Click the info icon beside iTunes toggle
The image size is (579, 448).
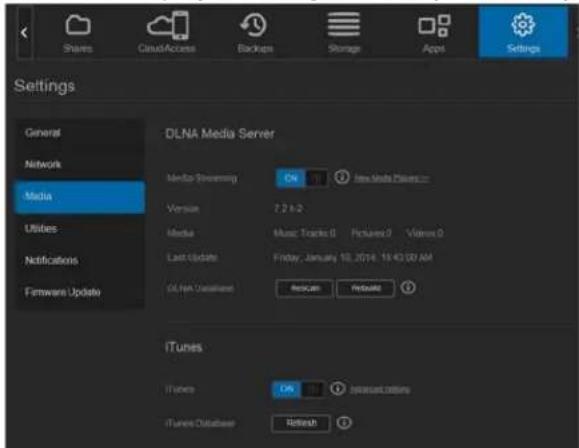(x=337, y=389)
